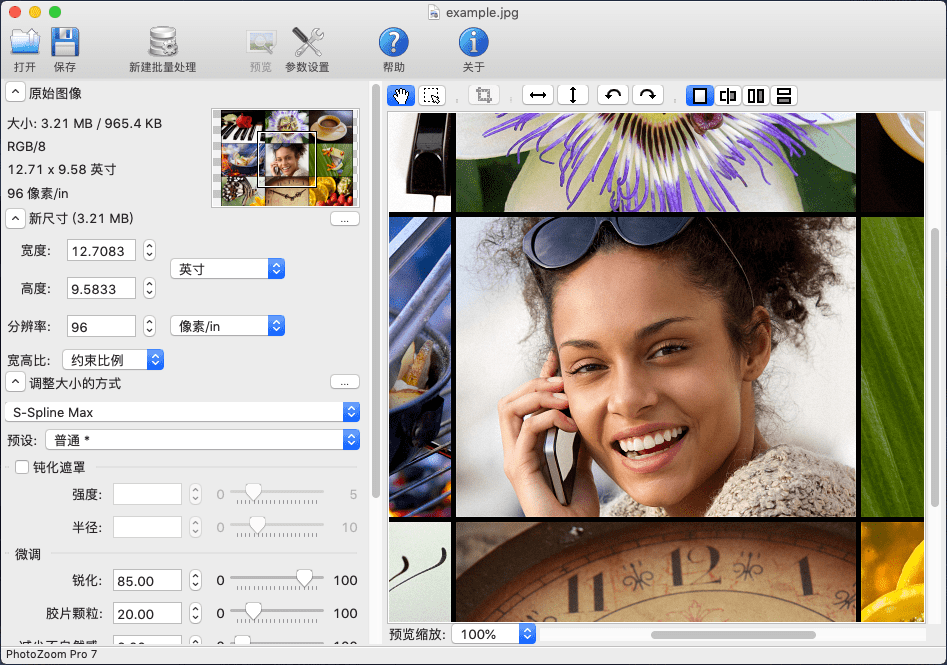The height and width of the screenshot is (665, 947).
Task: Click the crop tool icon
Action: [483, 95]
